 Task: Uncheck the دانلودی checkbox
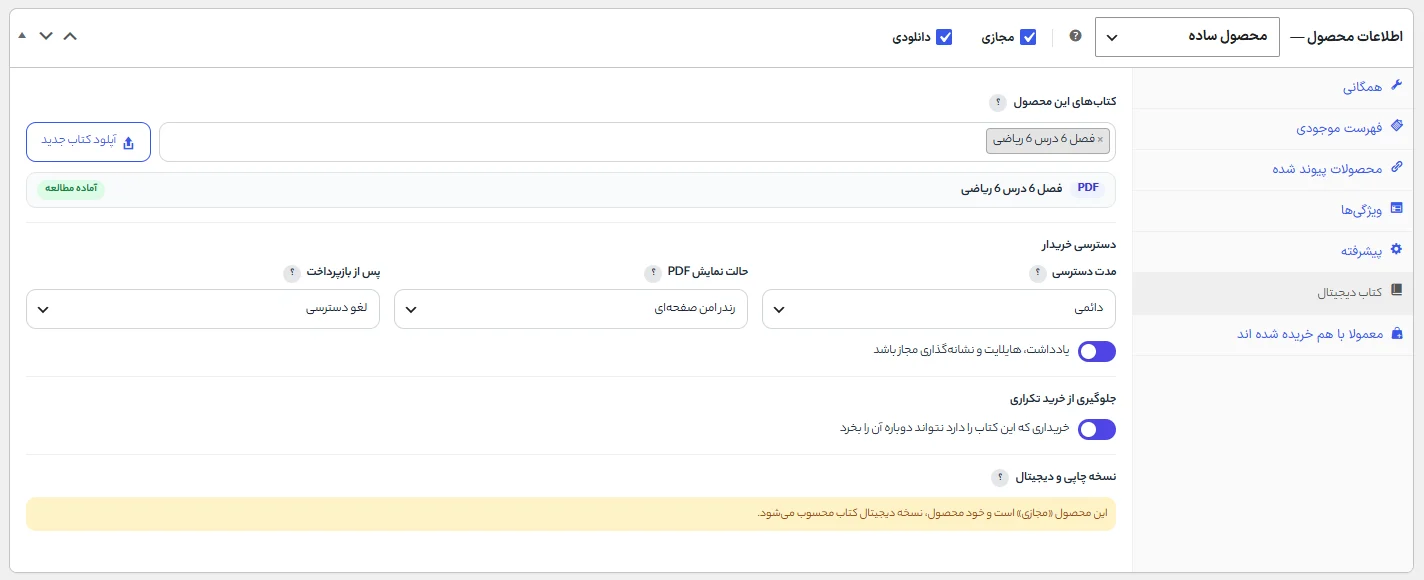(944, 37)
